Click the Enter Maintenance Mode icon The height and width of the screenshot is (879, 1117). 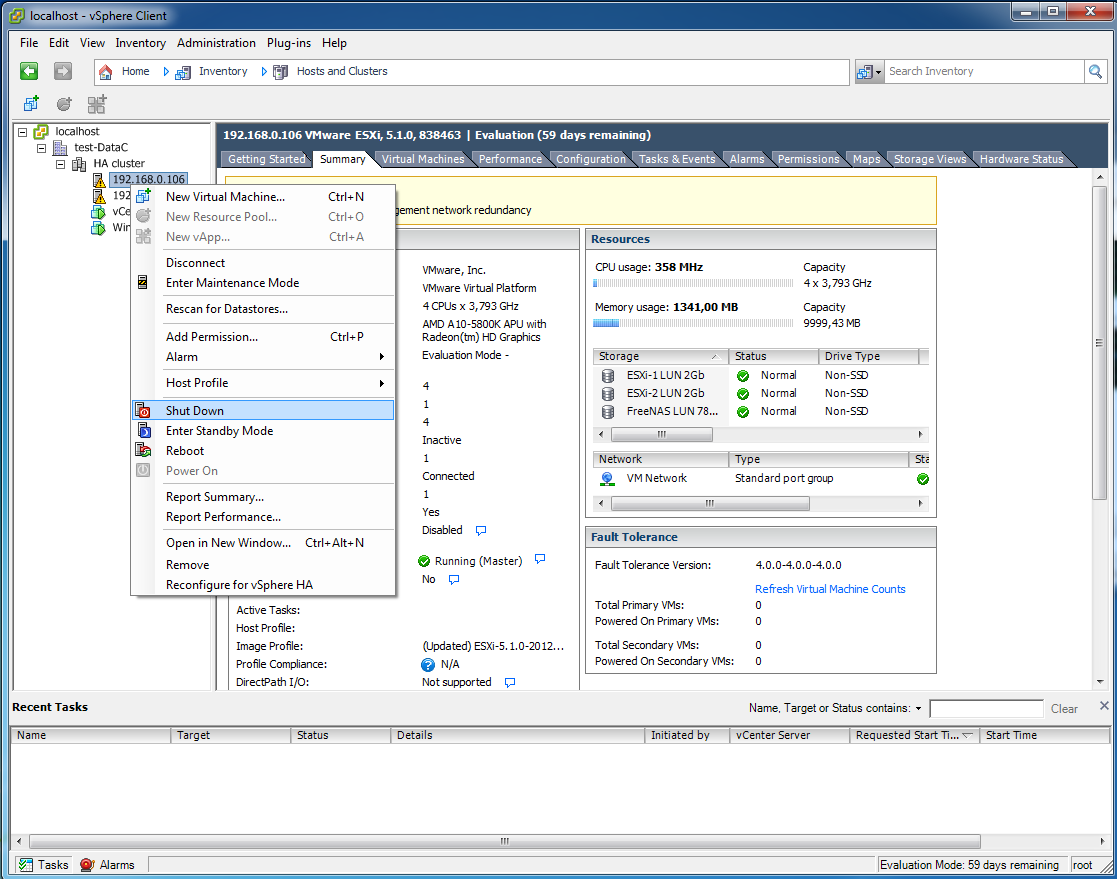(x=142, y=282)
